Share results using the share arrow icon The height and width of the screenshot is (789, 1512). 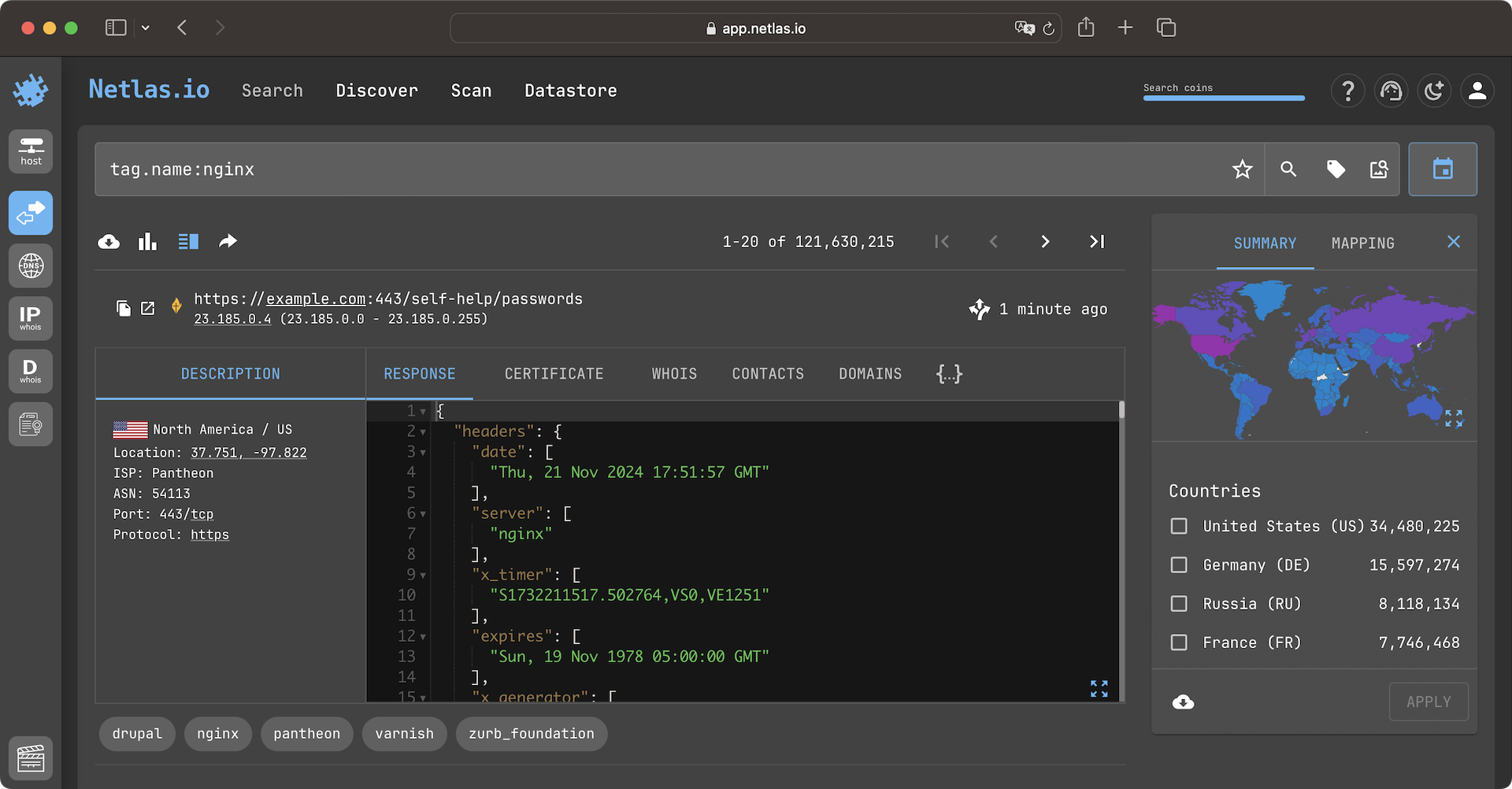(x=228, y=241)
